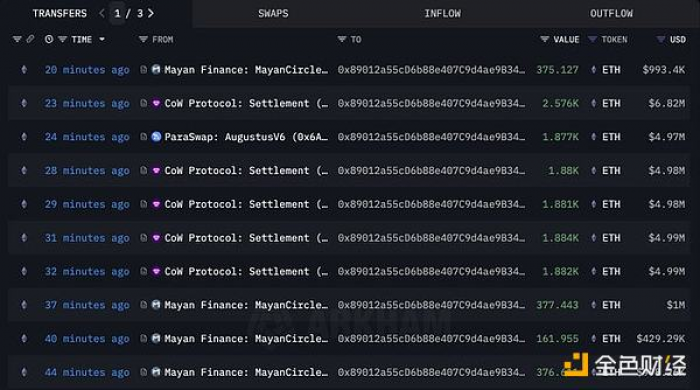Open the OUTFLOW tab
This screenshot has height=390, width=700.
click(611, 13)
